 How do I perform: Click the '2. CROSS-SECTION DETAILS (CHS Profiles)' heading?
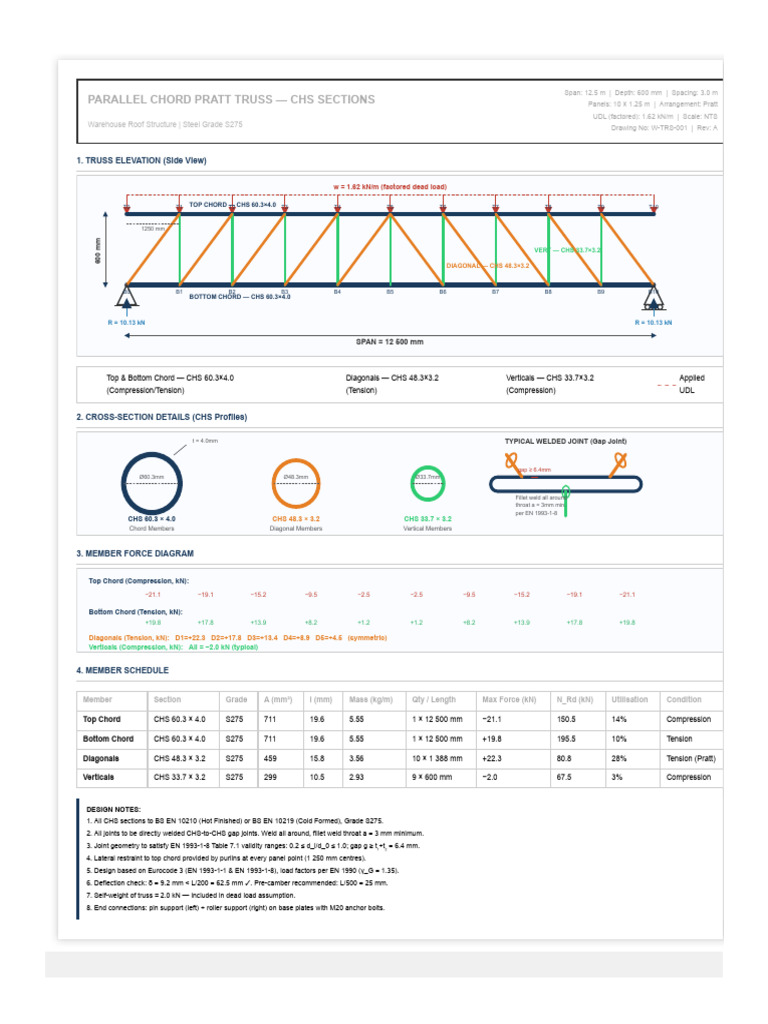click(161, 417)
